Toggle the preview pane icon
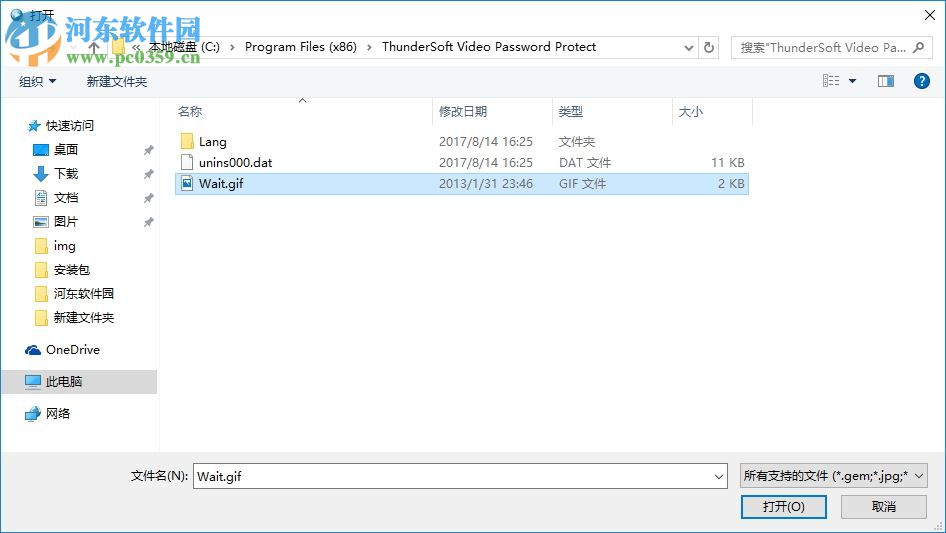The height and width of the screenshot is (533, 946). [x=886, y=81]
